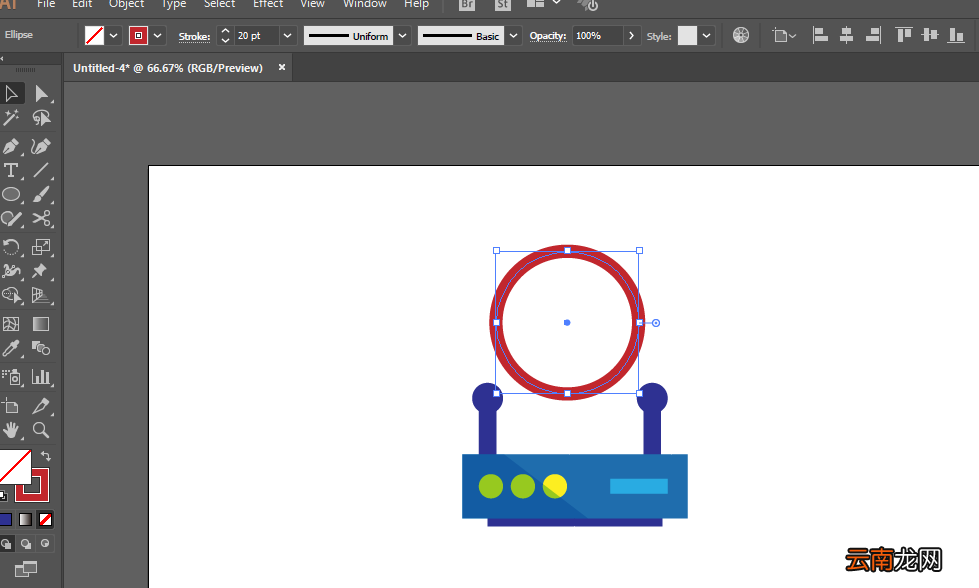This screenshot has width=979, height=588.
Task: Expand the stroke weight dropdown
Action: tap(287, 36)
